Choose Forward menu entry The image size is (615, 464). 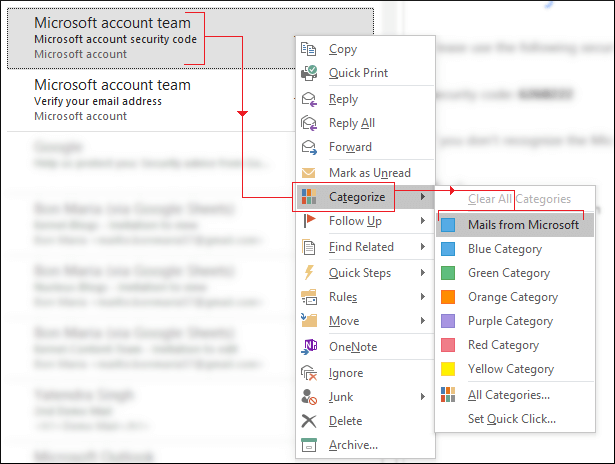coord(365,147)
